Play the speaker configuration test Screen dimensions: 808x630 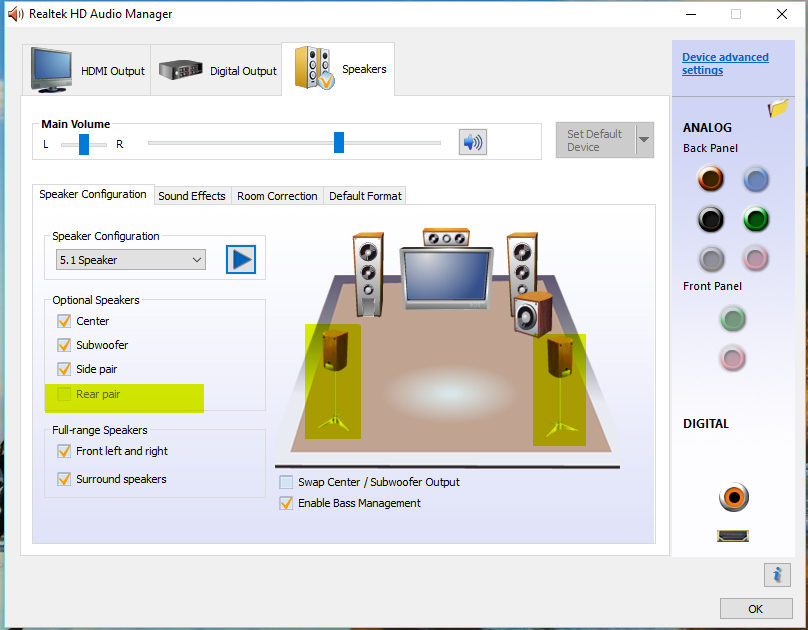pos(241,259)
